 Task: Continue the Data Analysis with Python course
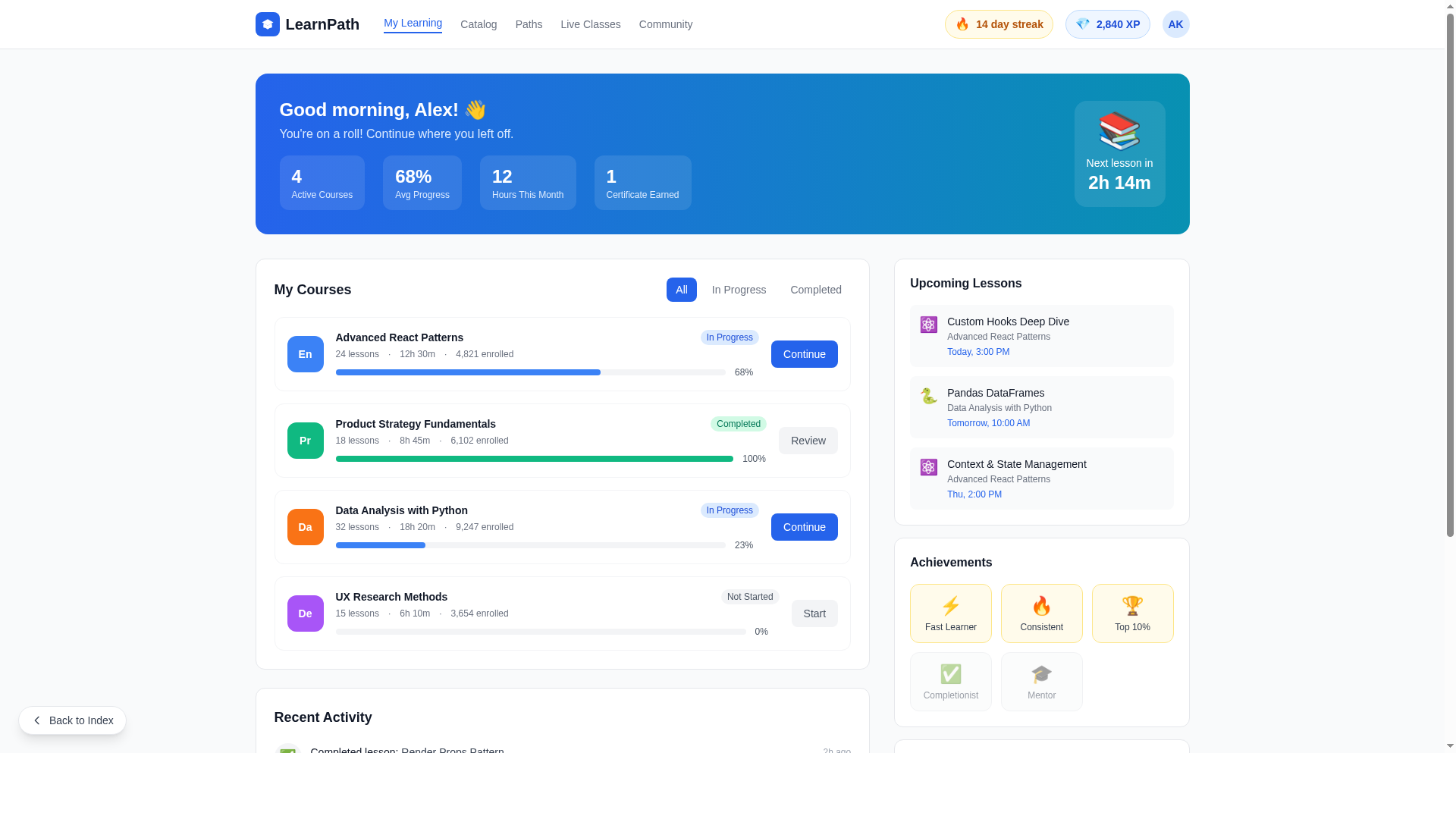pyautogui.click(x=804, y=526)
